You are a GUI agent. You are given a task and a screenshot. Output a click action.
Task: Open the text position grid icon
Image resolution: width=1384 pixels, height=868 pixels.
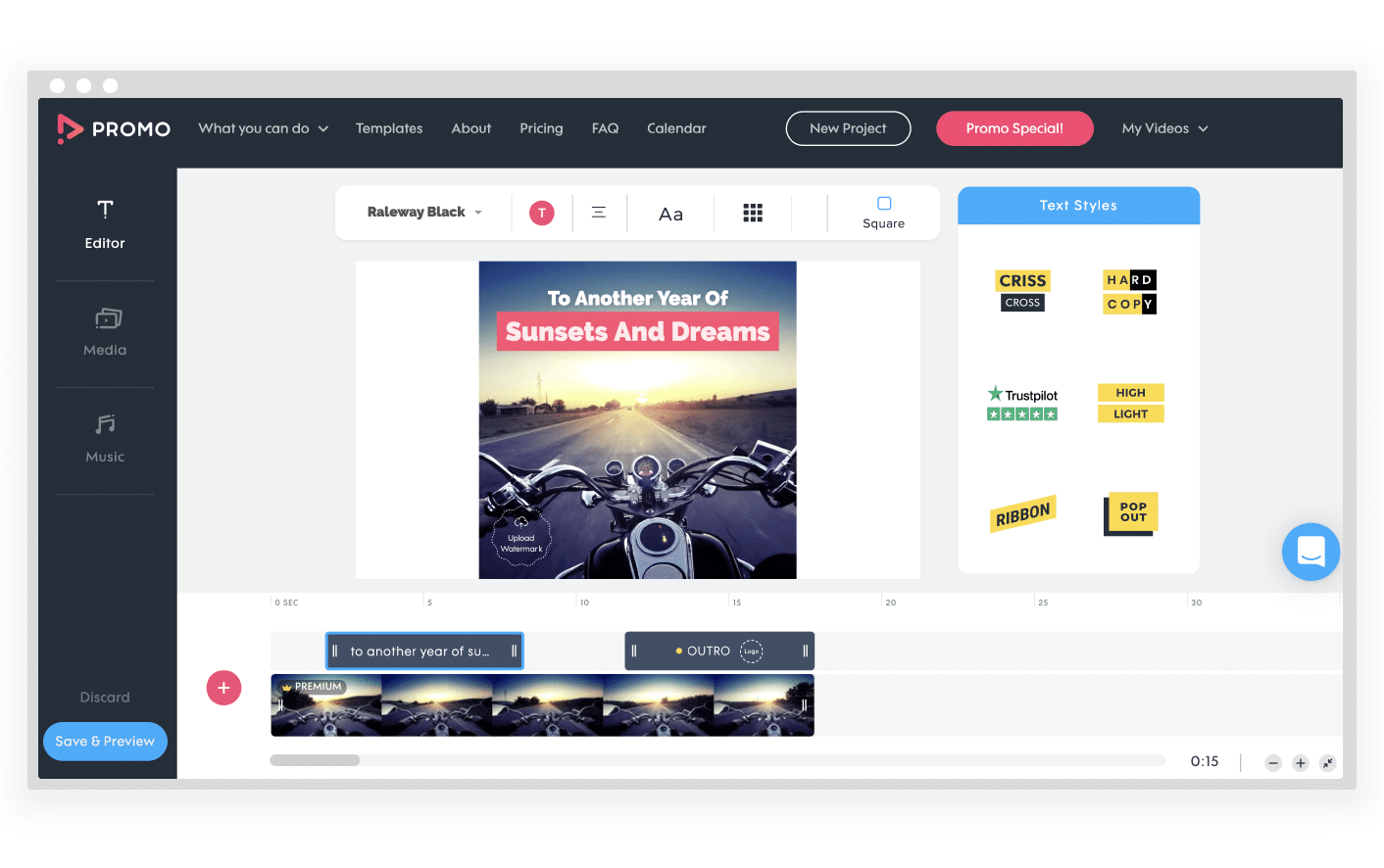click(x=752, y=212)
